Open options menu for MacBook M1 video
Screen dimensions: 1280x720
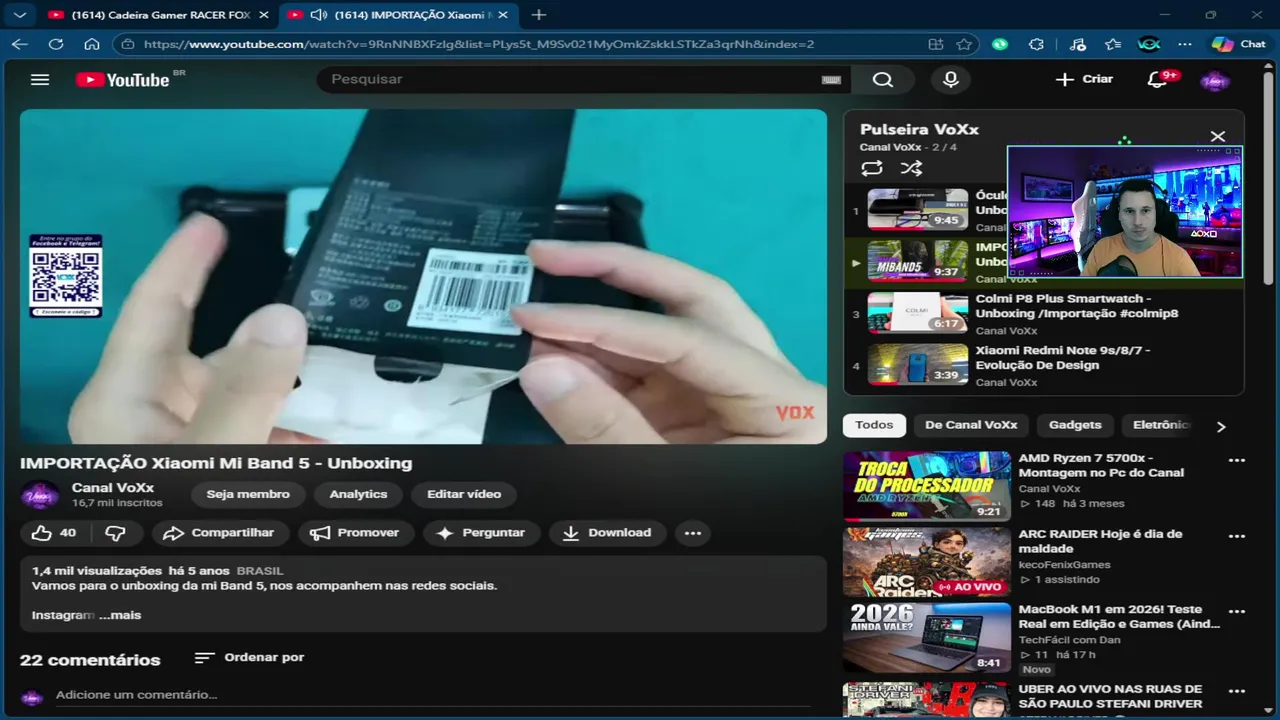1237,612
